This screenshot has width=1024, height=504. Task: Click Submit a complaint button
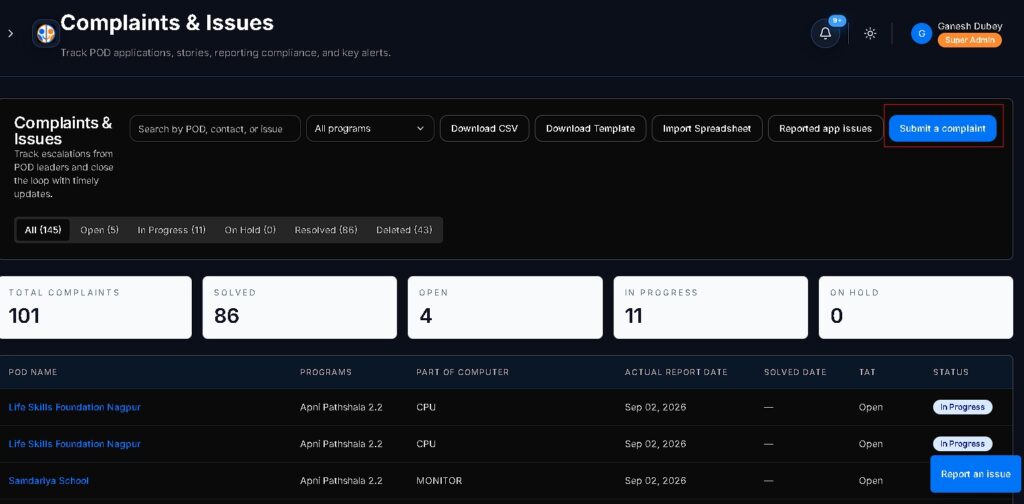coord(942,129)
